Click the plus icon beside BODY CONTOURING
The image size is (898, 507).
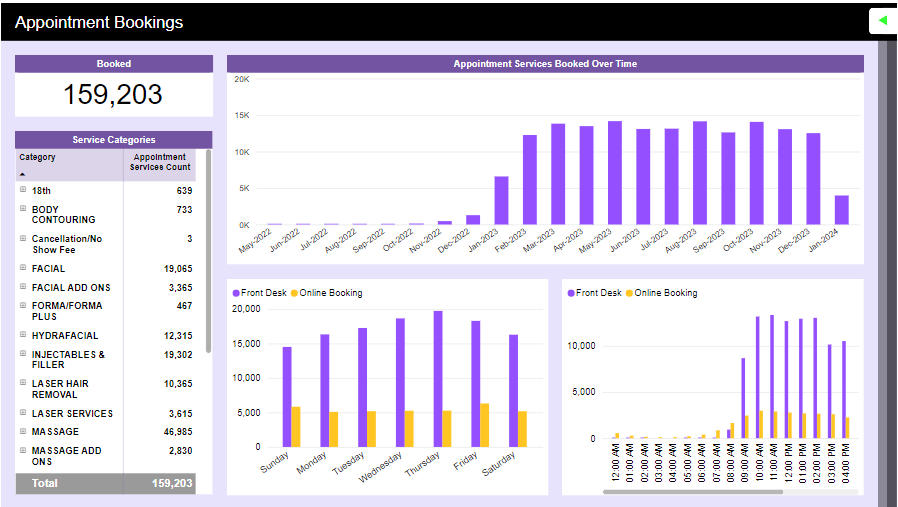[x=23, y=209]
